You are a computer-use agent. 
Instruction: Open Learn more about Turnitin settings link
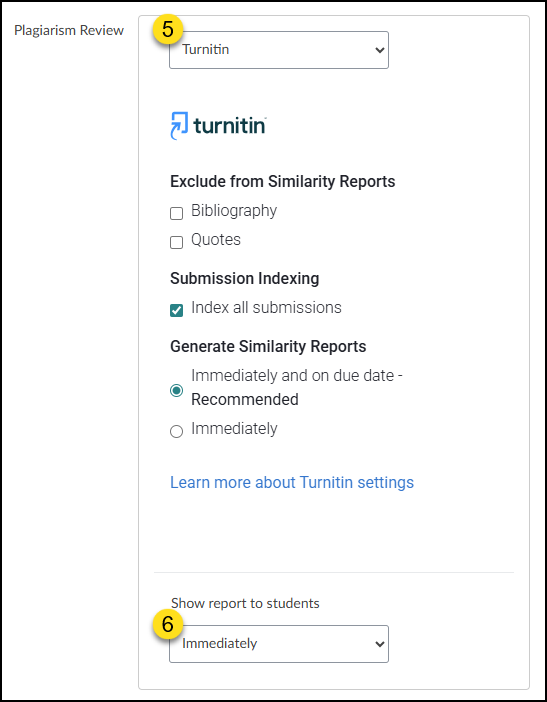(292, 483)
